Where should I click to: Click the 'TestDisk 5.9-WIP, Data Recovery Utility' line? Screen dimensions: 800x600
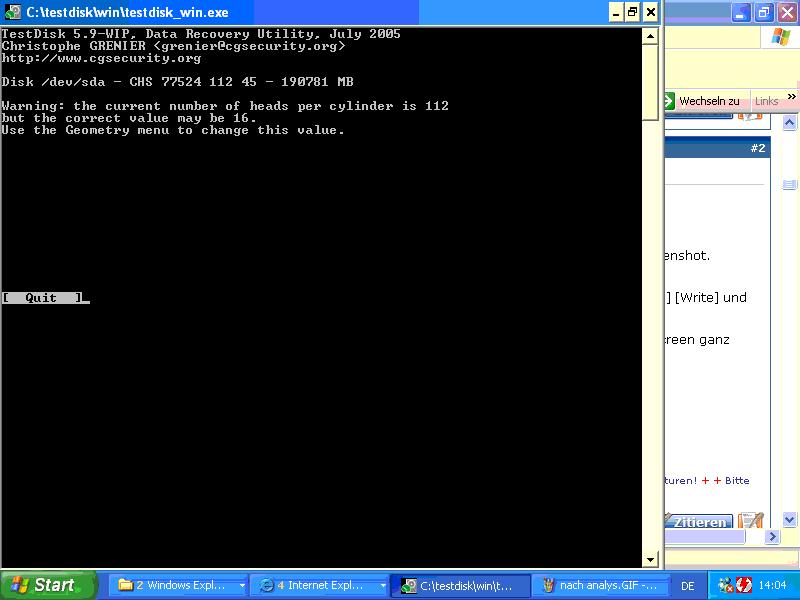coord(201,34)
